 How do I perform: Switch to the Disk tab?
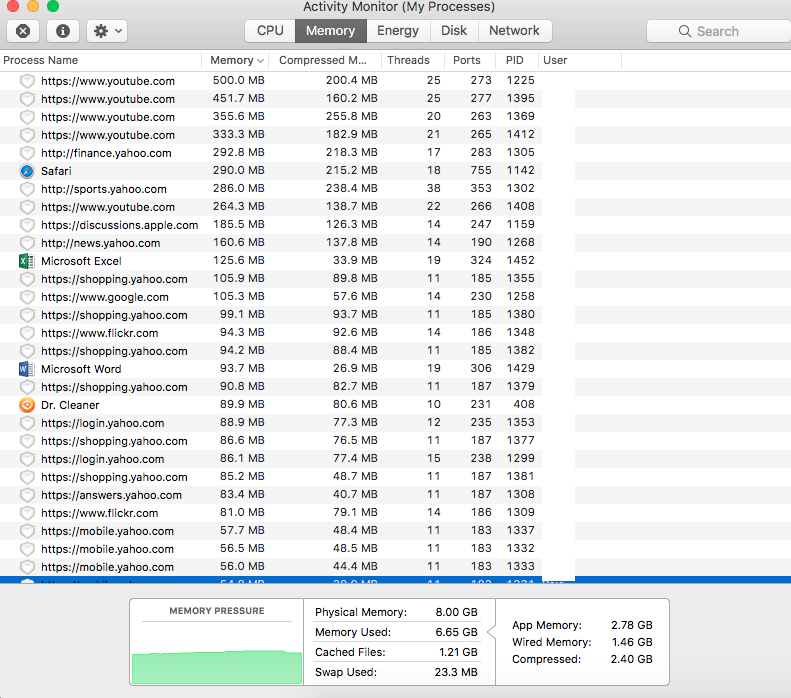tap(454, 31)
